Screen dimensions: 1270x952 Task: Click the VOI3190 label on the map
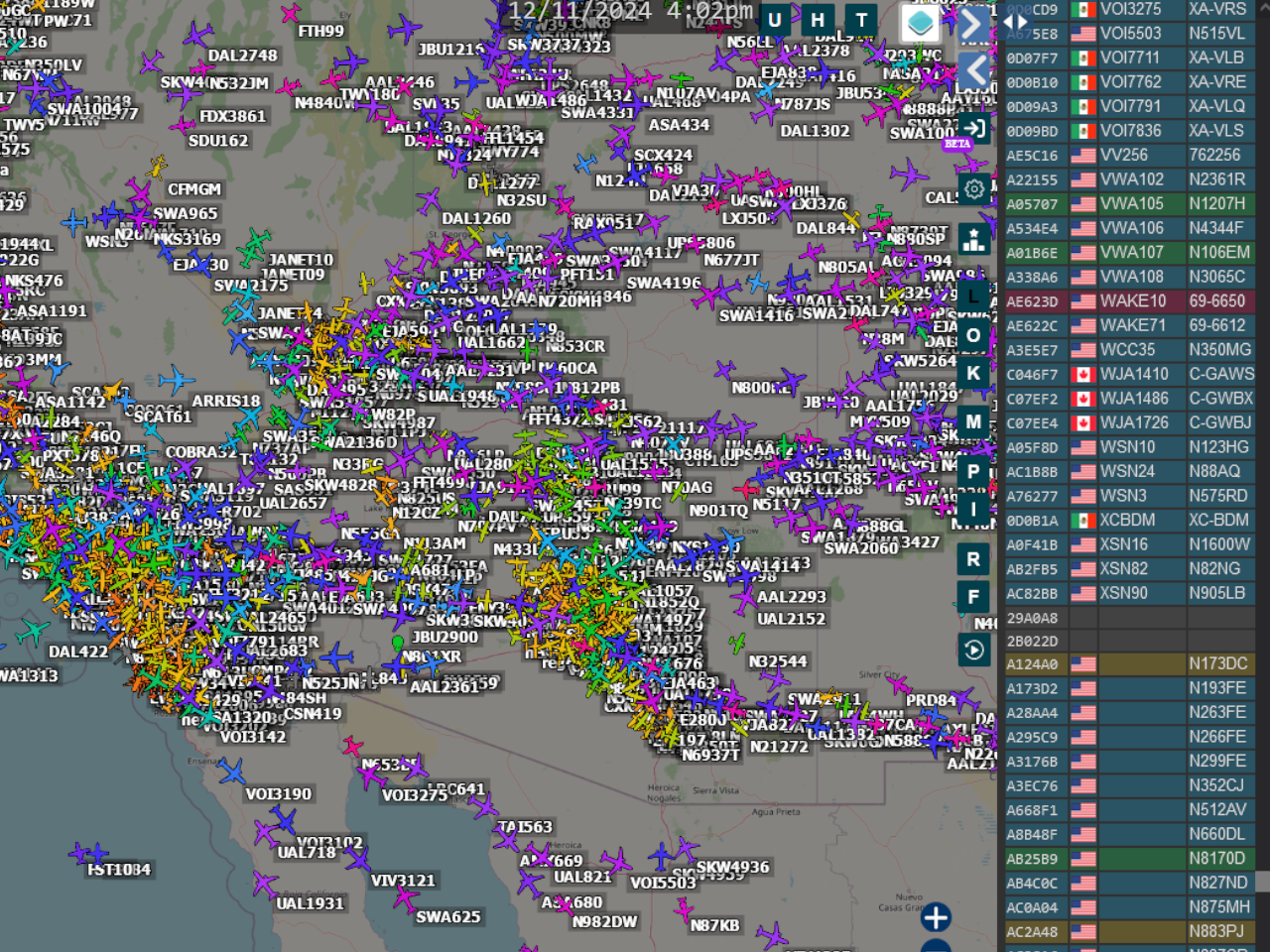(279, 794)
